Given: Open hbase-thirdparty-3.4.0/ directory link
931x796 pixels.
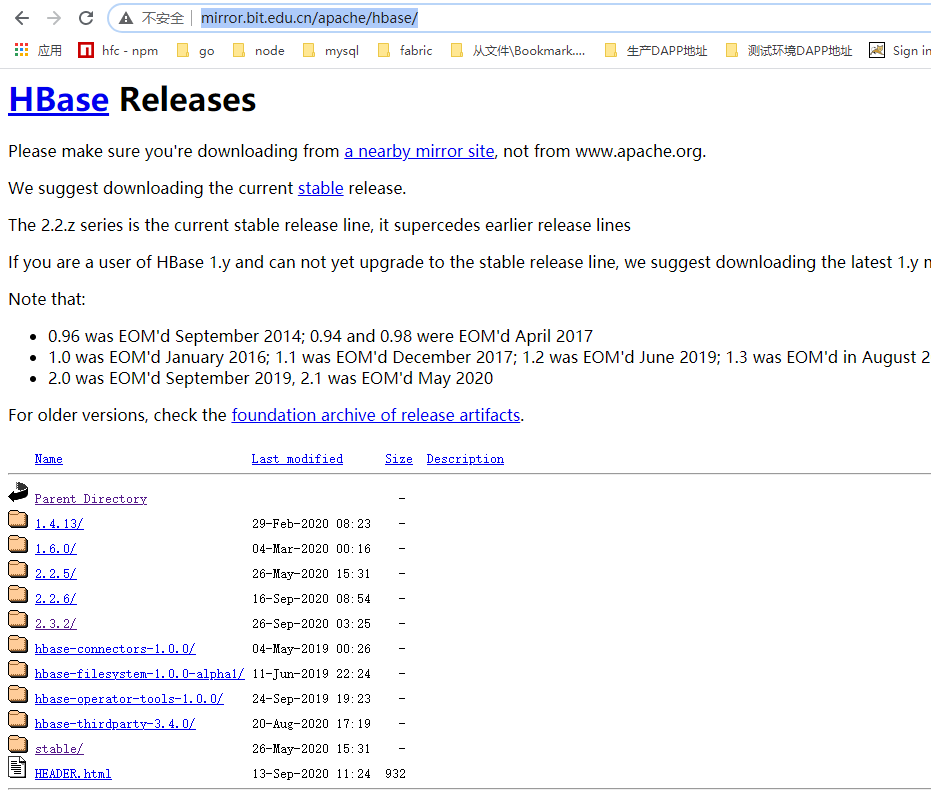Looking at the screenshot, I should click(115, 724).
